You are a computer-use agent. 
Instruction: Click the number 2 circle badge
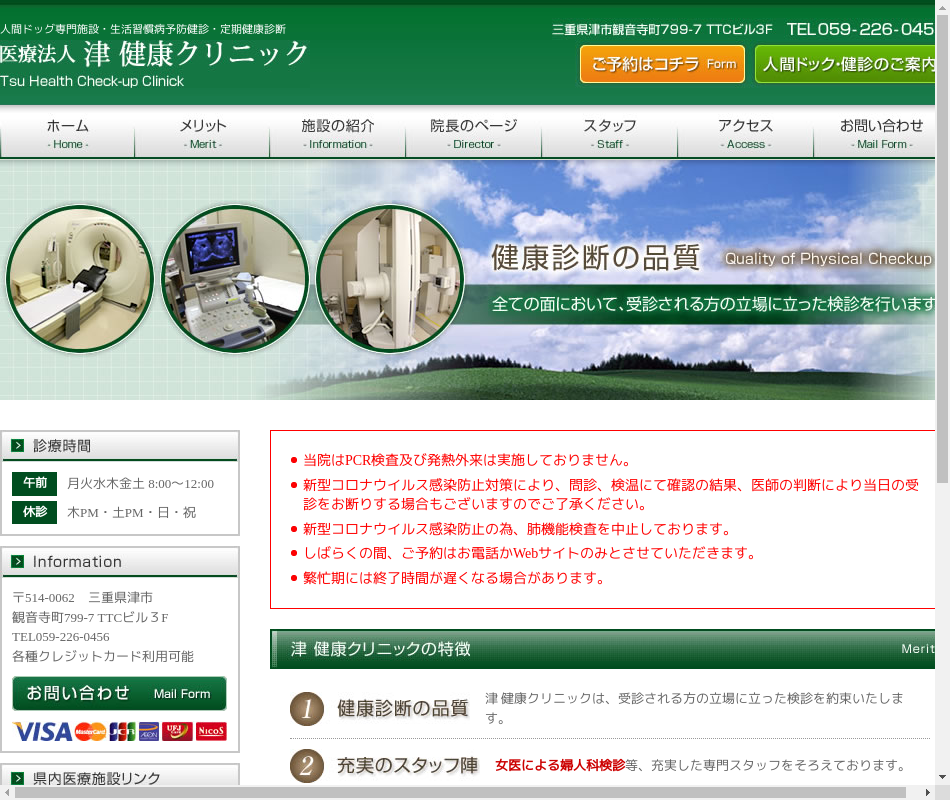coord(307,766)
